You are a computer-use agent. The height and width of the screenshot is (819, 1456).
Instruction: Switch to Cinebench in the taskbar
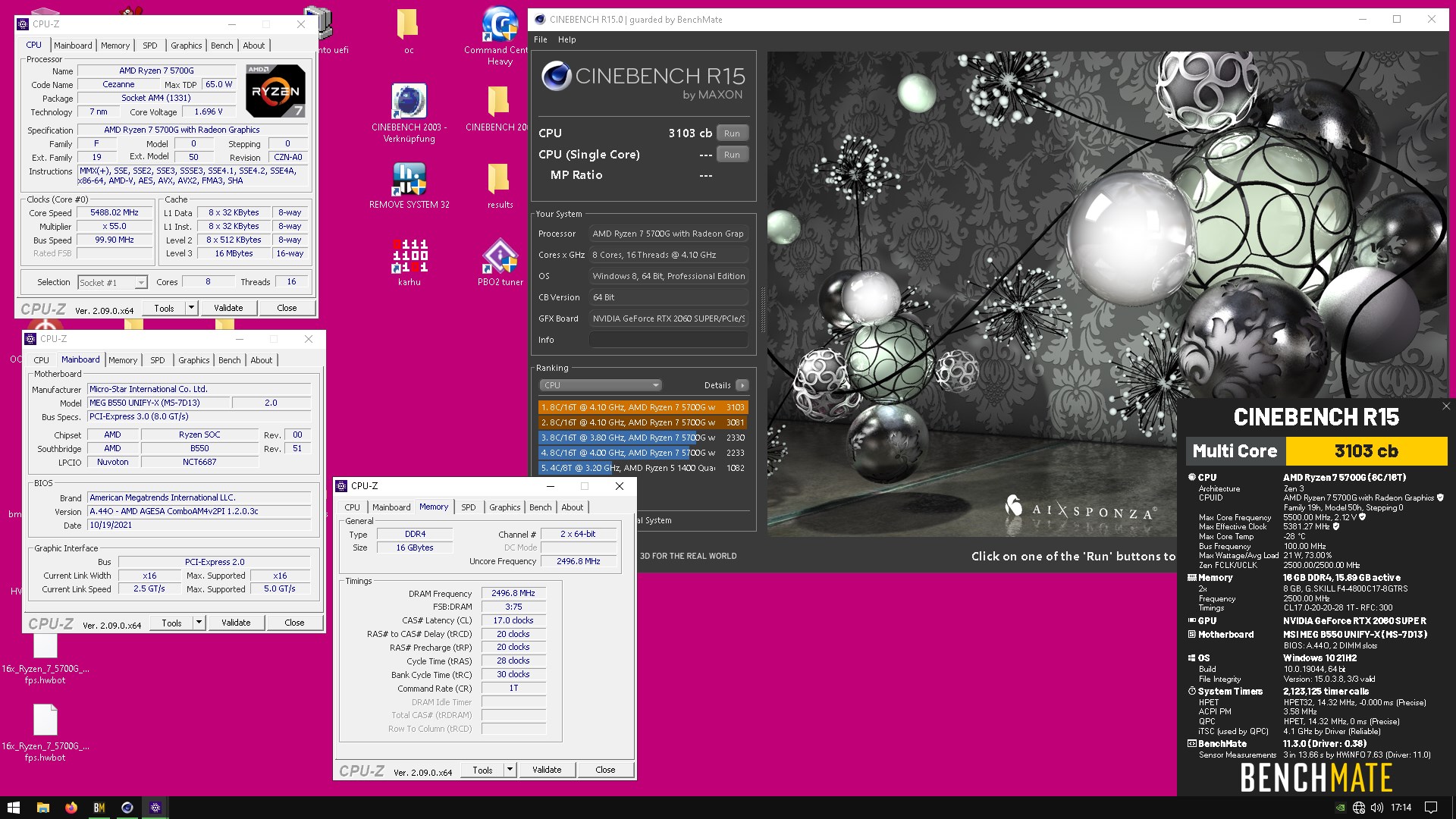point(127,808)
